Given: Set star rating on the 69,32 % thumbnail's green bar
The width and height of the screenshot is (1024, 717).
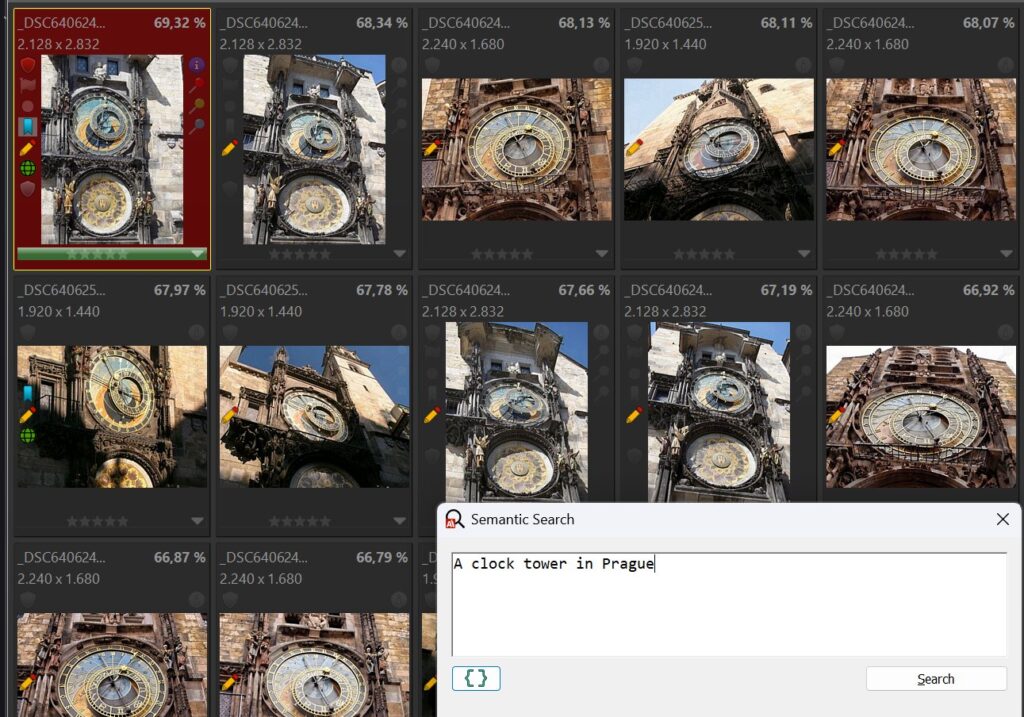Looking at the screenshot, I should click(x=97, y=254).
